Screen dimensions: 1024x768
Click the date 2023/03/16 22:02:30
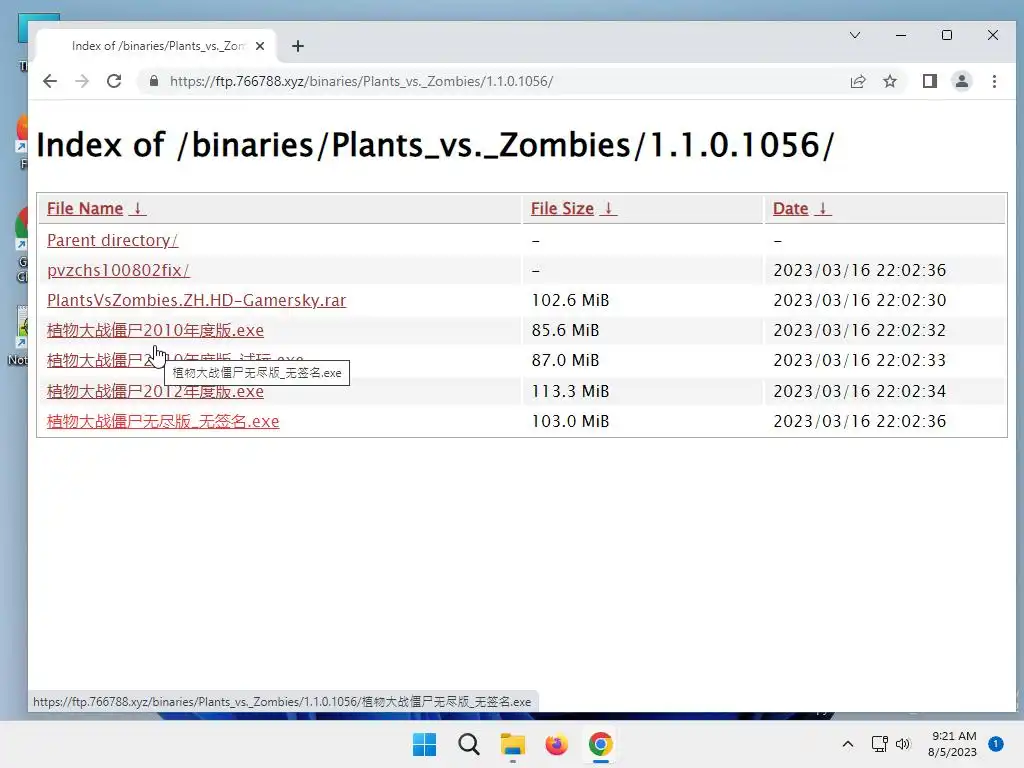[859, 300]
